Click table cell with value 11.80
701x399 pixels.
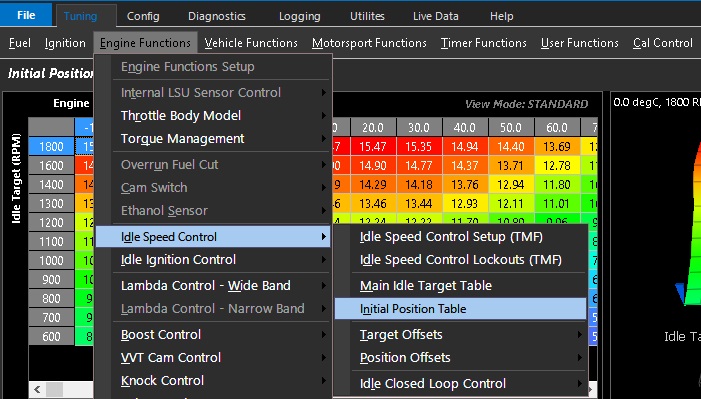click(x=557, y=184)
